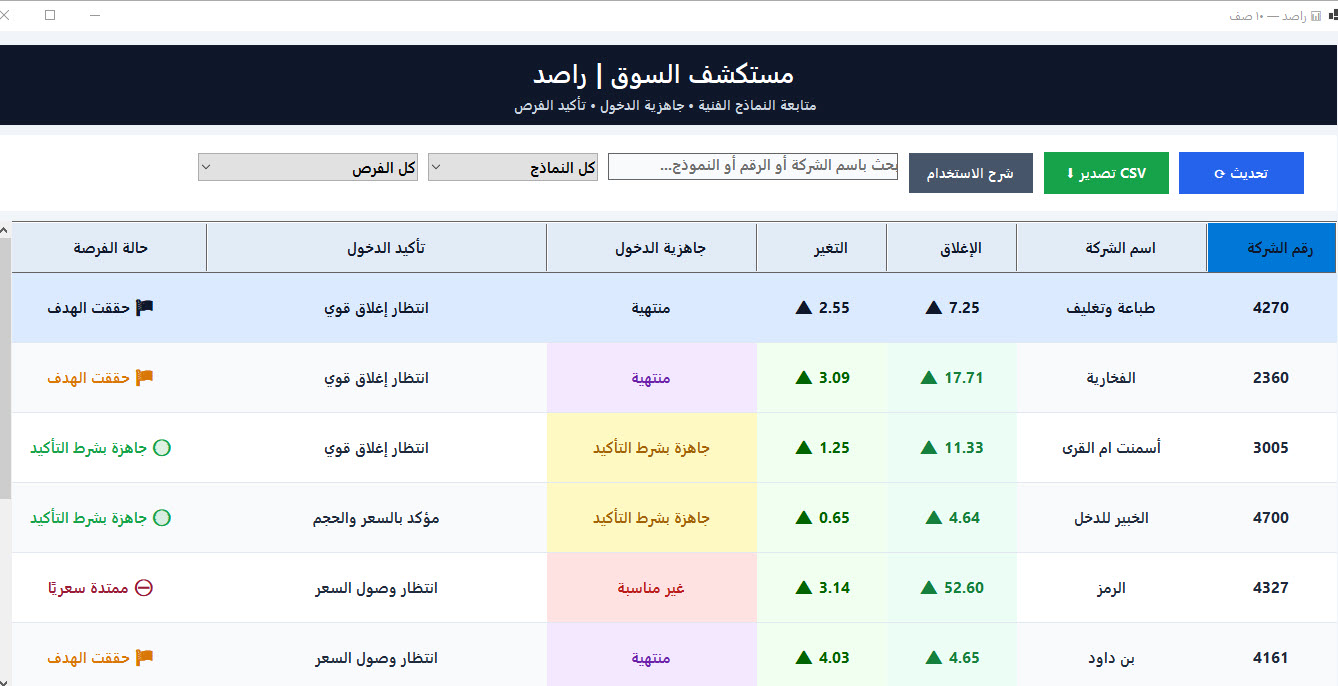This screenshot has width=1338, height=686.
Task: Click the scroll-up arrow of the table scrollbar
Action: (x=5, y=231)
